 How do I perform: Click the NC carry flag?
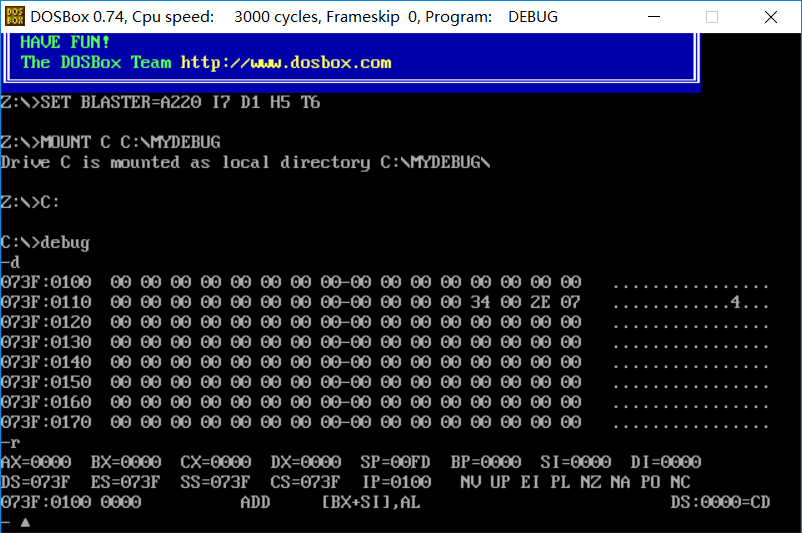pyautogui.click(x=681, y=482)
